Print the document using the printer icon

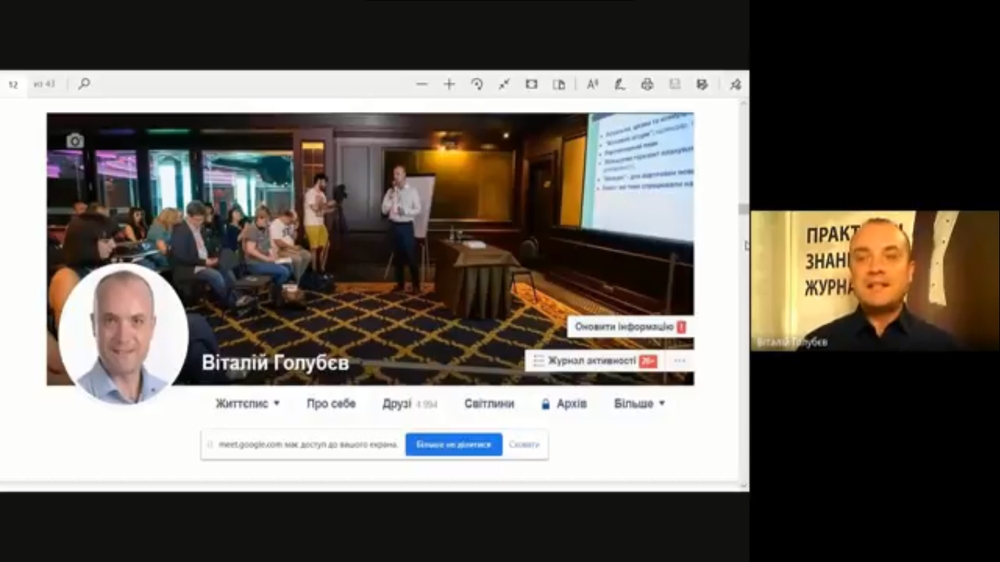pyautogui.click(x=647, y=84)
